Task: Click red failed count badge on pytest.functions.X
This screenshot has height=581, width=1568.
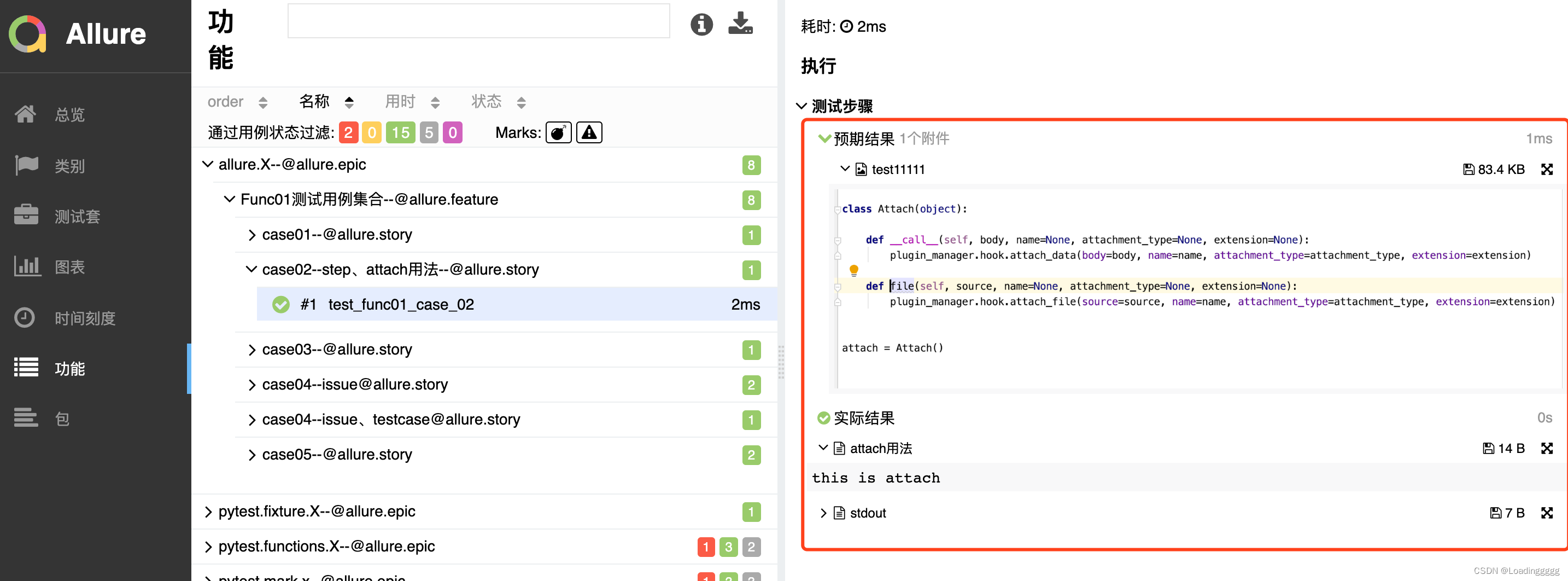Action: pyautogui.click(x=705, y=547)
